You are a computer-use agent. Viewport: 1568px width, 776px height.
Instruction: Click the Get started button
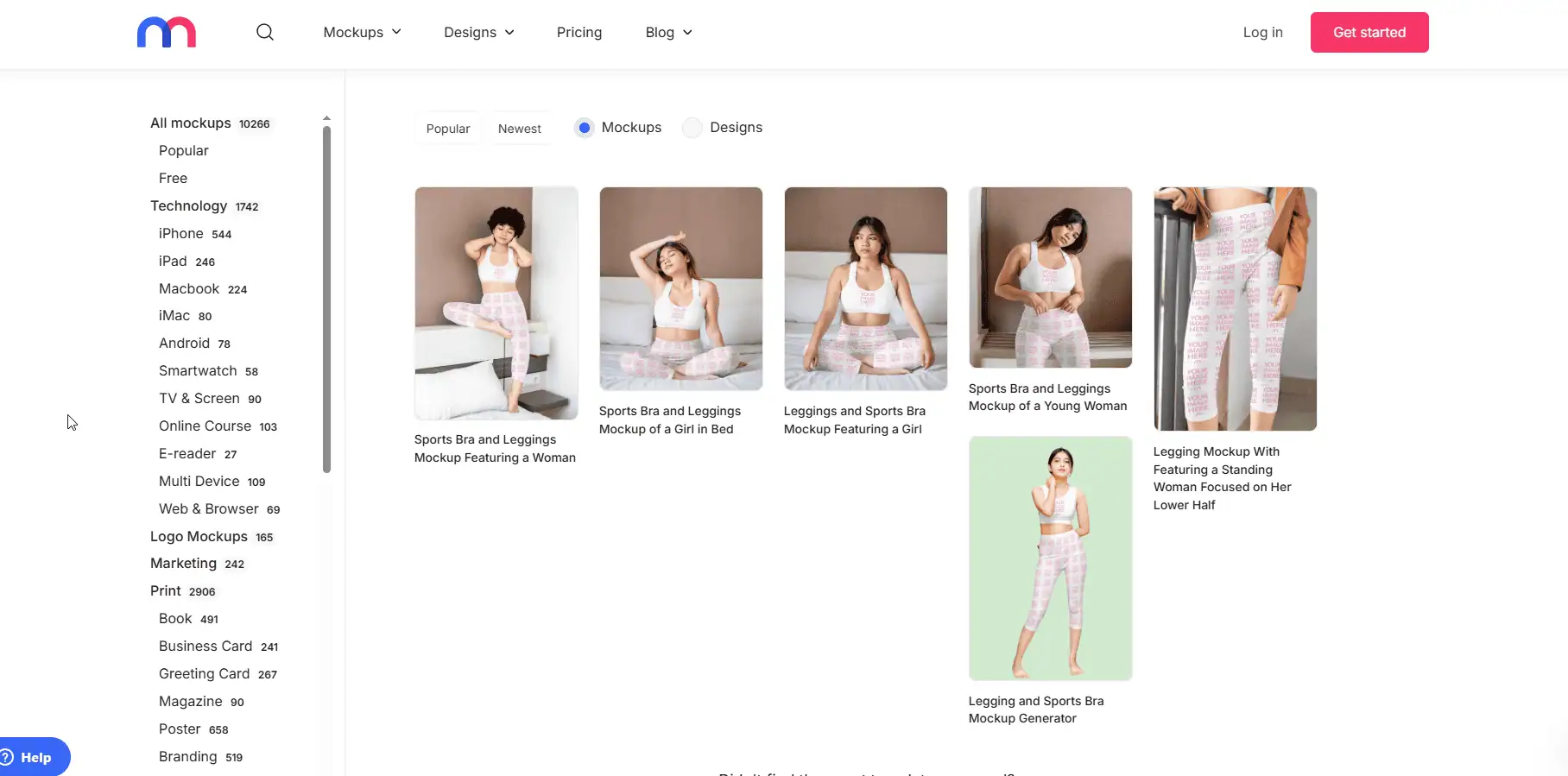click(x=1369, y=33)
